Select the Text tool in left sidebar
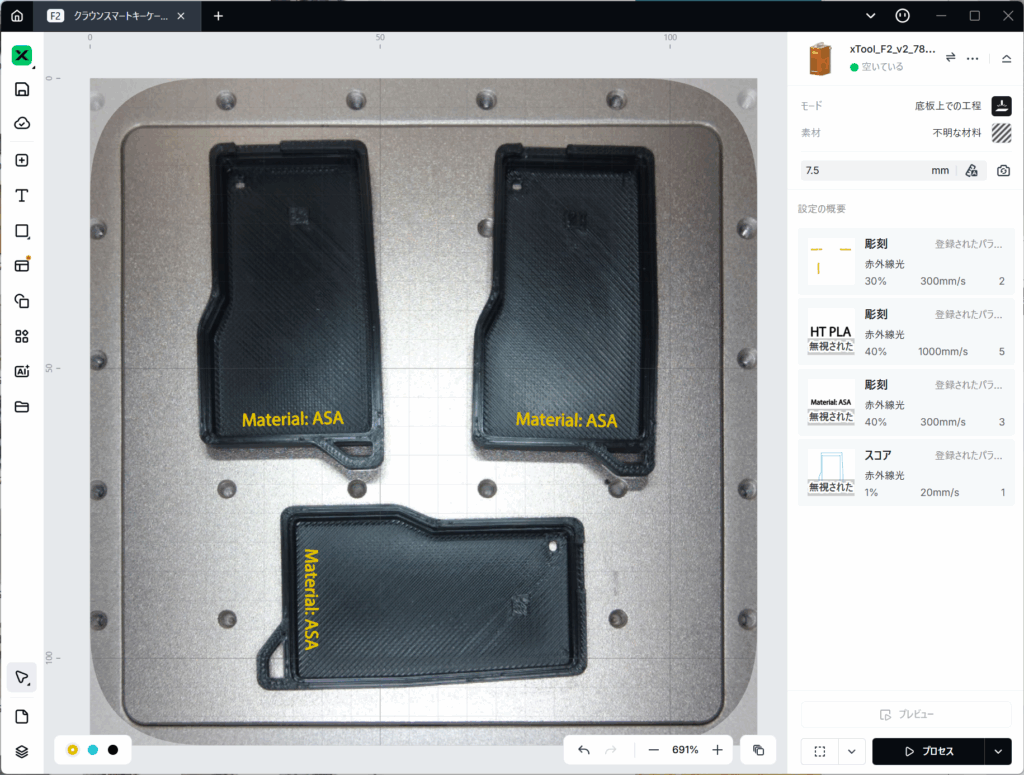The height and width of the screenshot is (775, 1024). (x=22, y=196)
